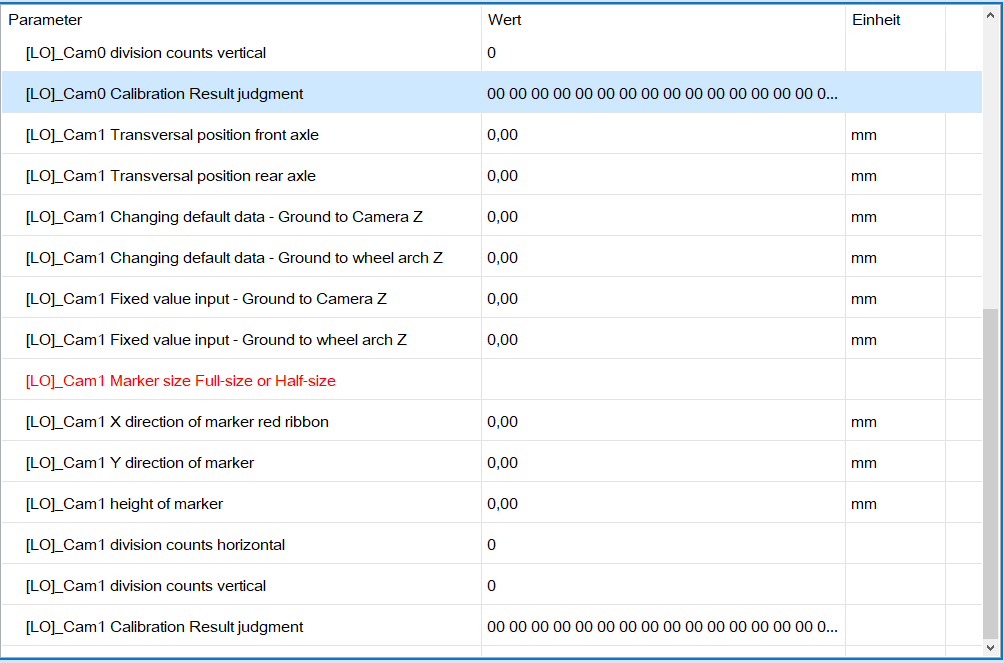Click Cam1 Calibration Result judgment hex value
The image size is (1004, 663).
662,627
